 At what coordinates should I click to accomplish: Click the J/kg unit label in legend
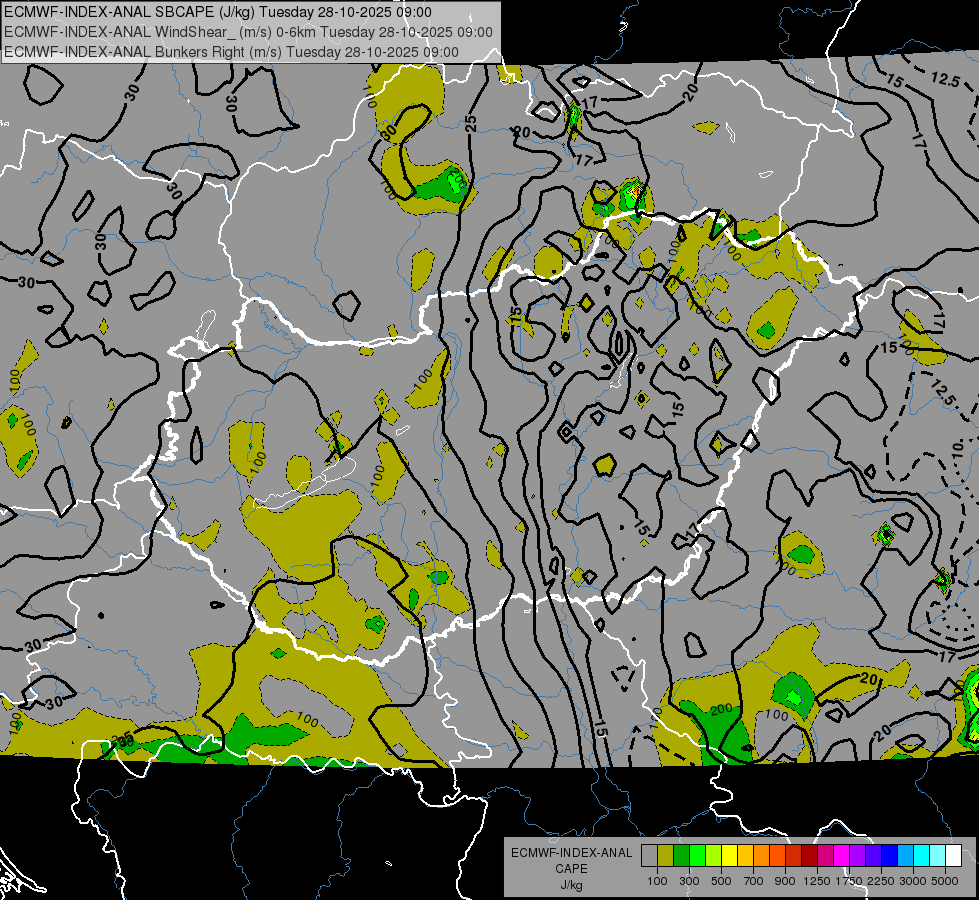tap(571, 885)
